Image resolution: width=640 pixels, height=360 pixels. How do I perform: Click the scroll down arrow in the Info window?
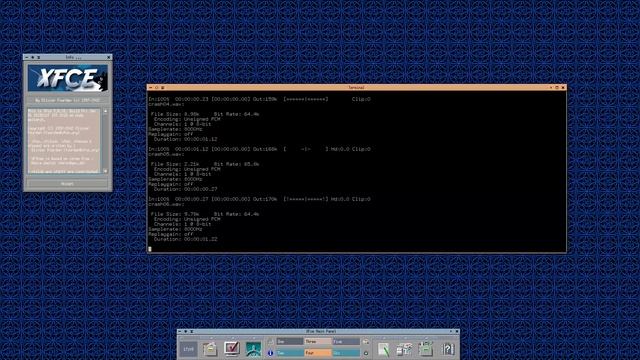click(x=105, y=171)
